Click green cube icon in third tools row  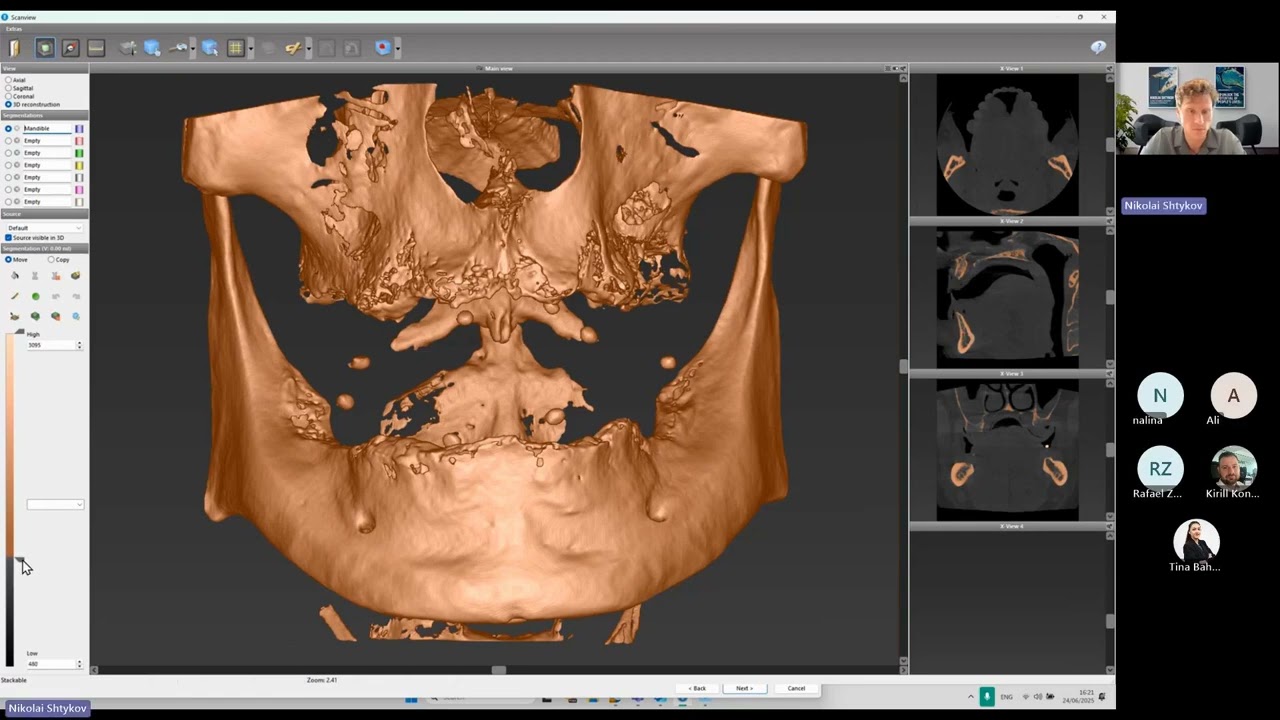point(35,316)
